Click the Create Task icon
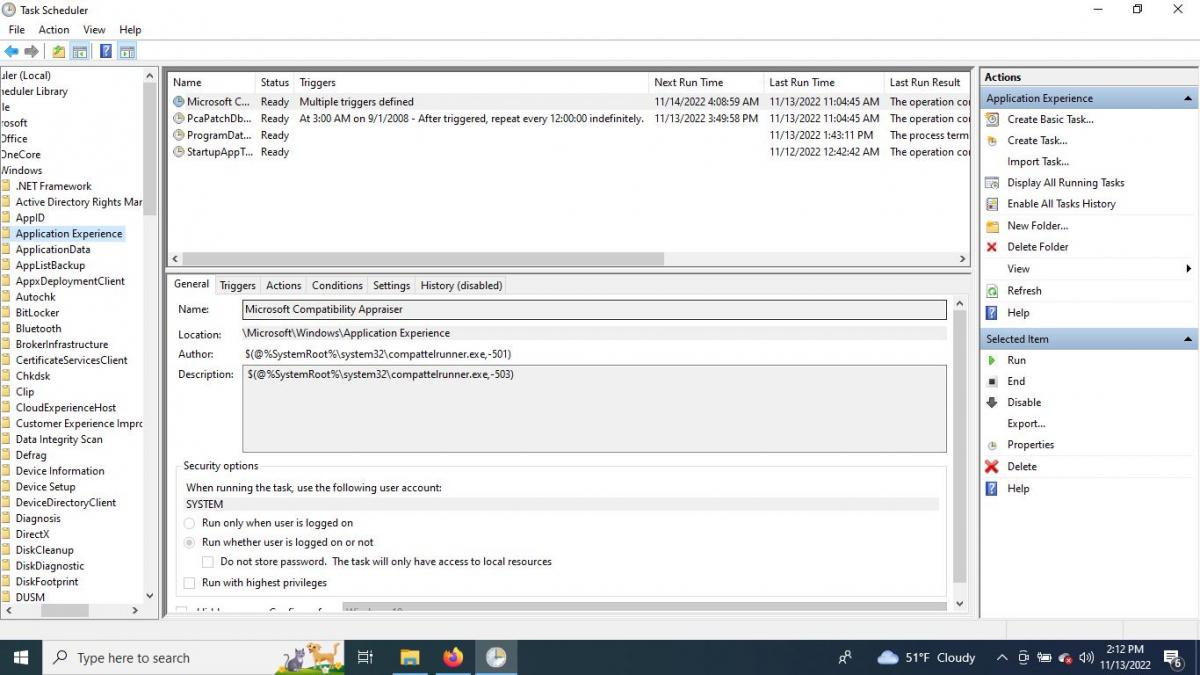The image size is (1200, 675). (992, 140)
